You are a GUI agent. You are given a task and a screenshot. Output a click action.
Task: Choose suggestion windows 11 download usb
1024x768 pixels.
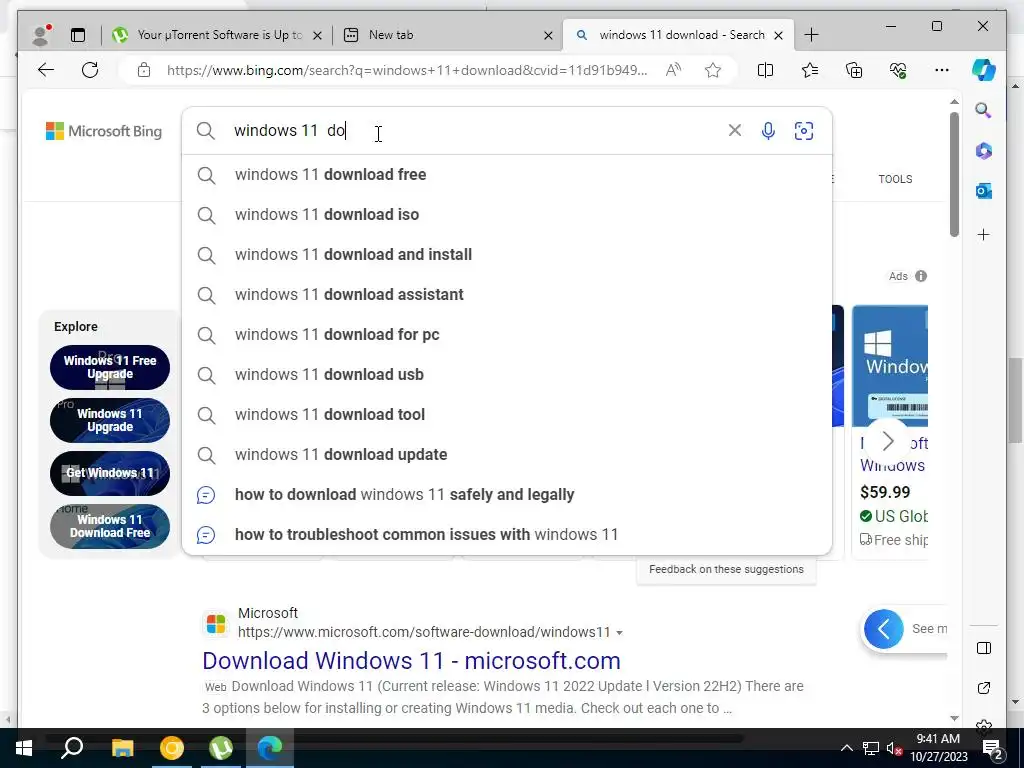point(507,374)
